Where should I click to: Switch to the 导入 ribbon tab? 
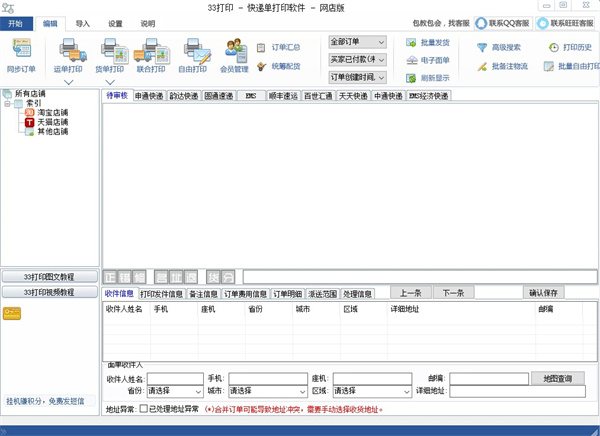pyautogui.click(x=83, y=22)
